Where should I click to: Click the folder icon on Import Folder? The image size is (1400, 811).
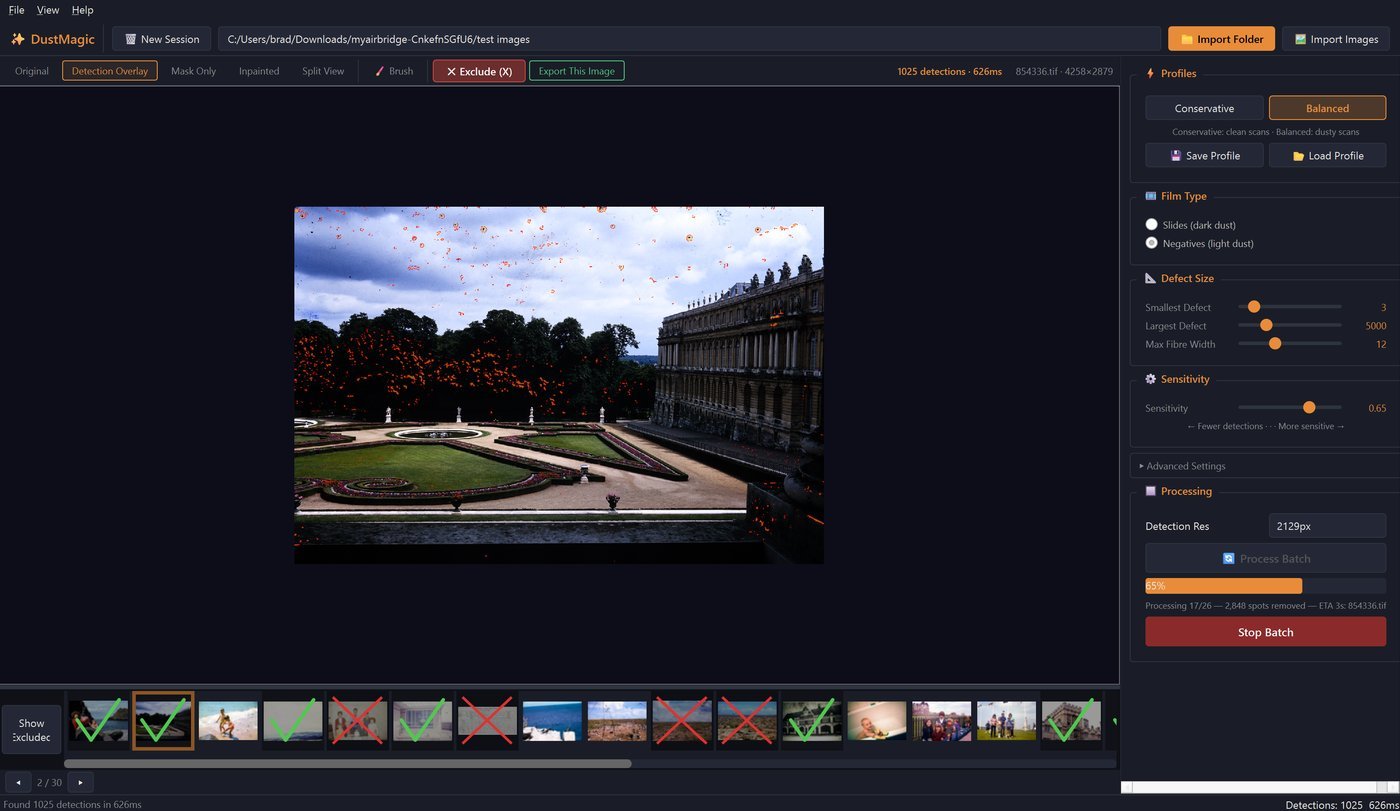pyautogui.click(x=1187, y=39)
